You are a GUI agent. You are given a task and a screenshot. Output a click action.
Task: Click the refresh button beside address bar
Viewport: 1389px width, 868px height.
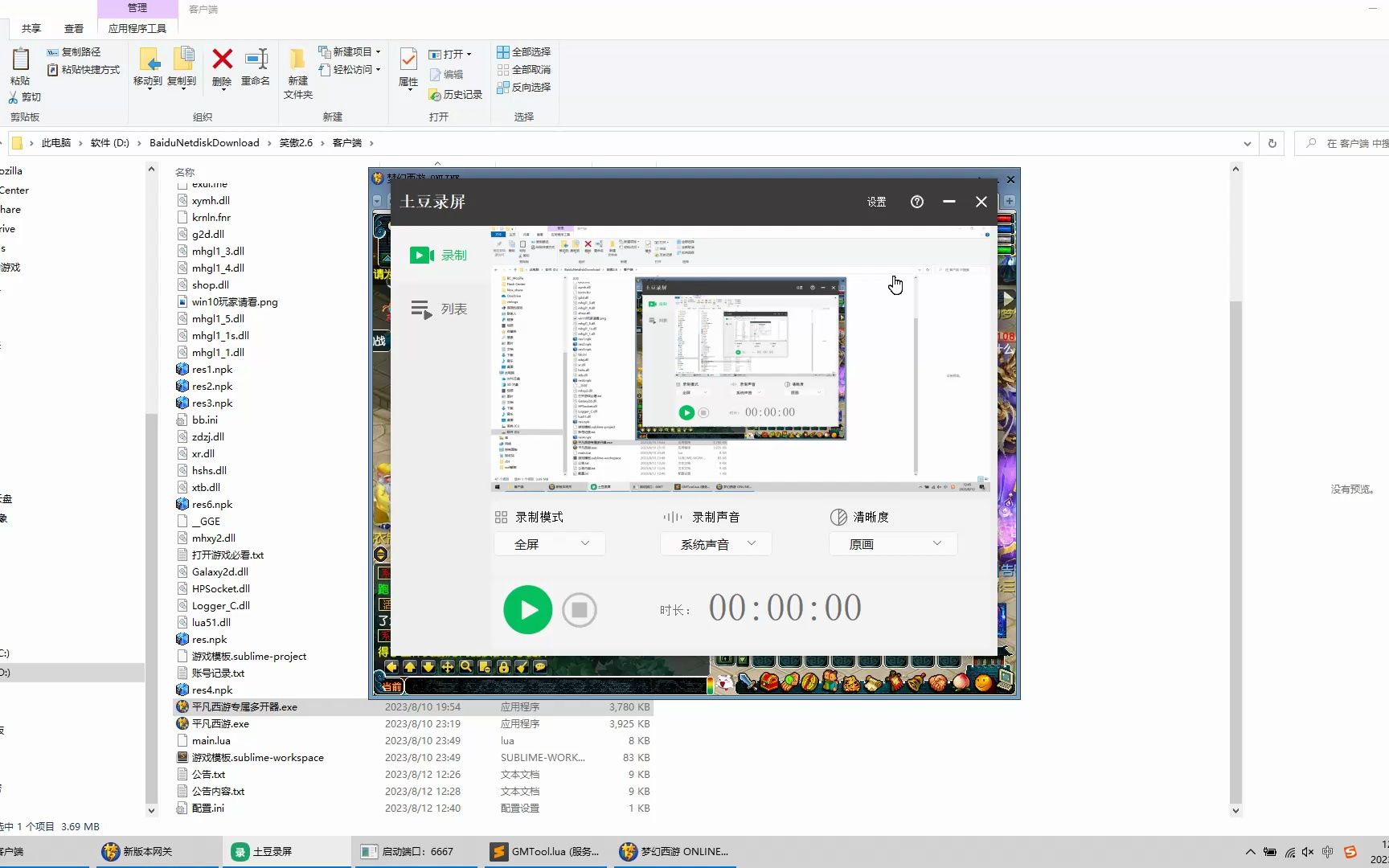(x=1272, y=144)
